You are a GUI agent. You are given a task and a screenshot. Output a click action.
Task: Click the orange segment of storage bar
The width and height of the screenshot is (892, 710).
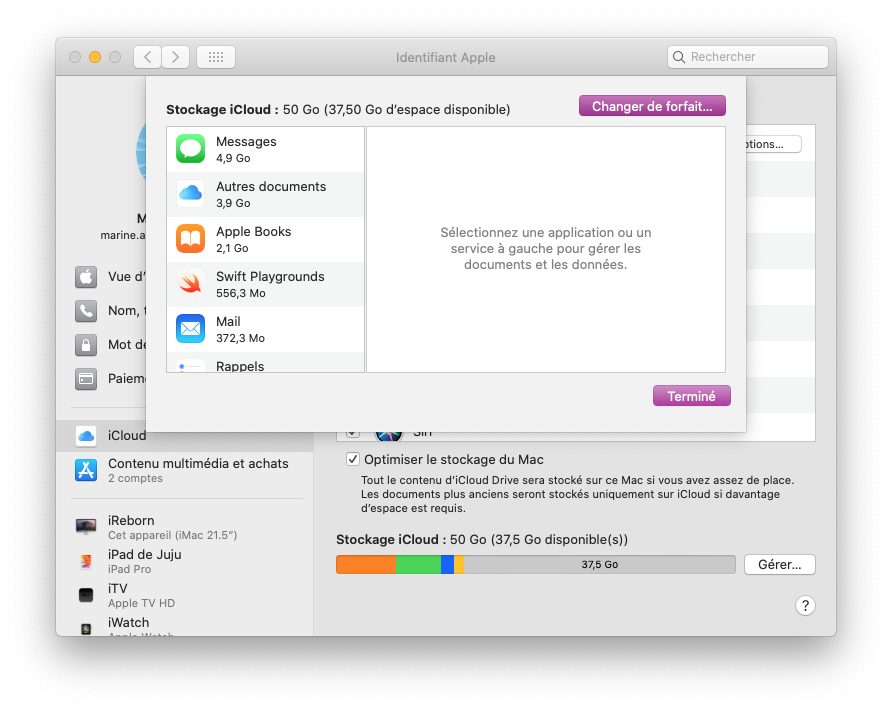coord(365,565)
